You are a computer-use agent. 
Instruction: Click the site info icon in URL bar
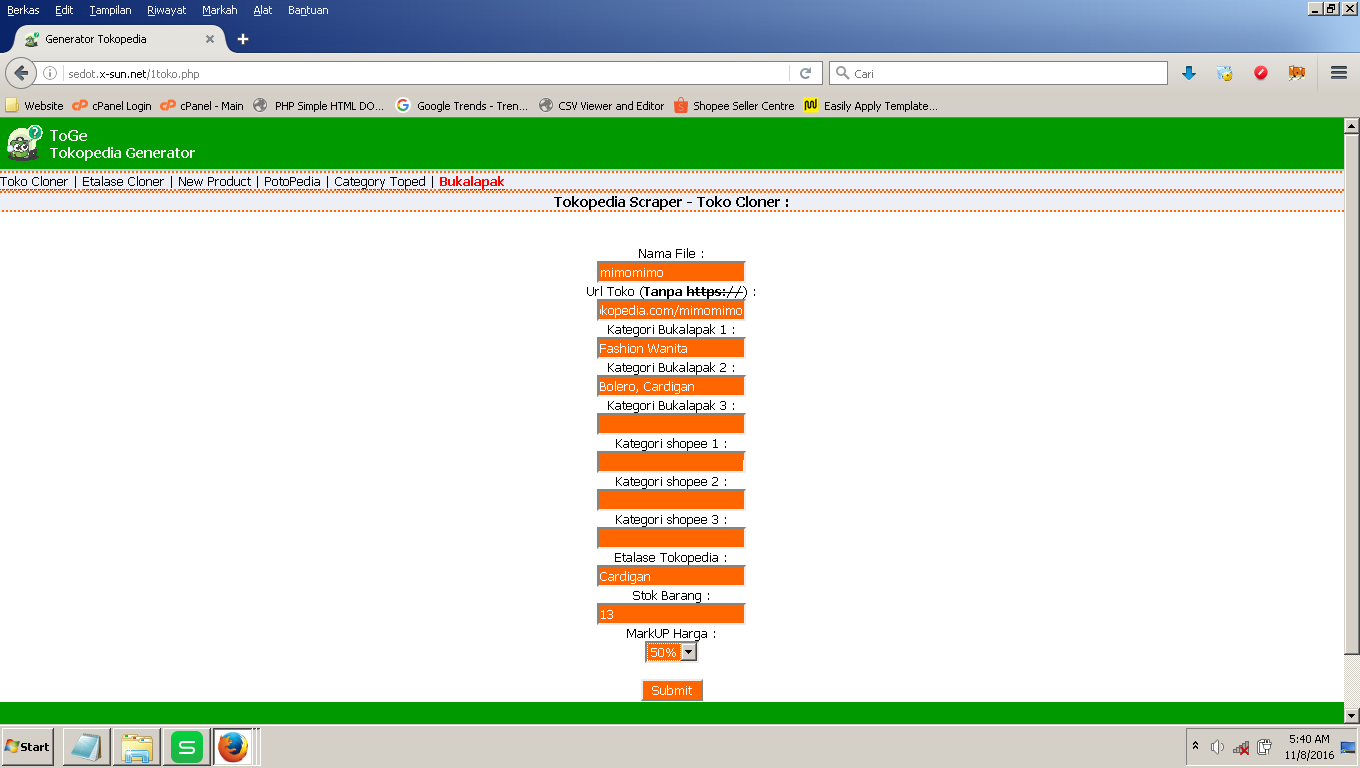(50, 73)
